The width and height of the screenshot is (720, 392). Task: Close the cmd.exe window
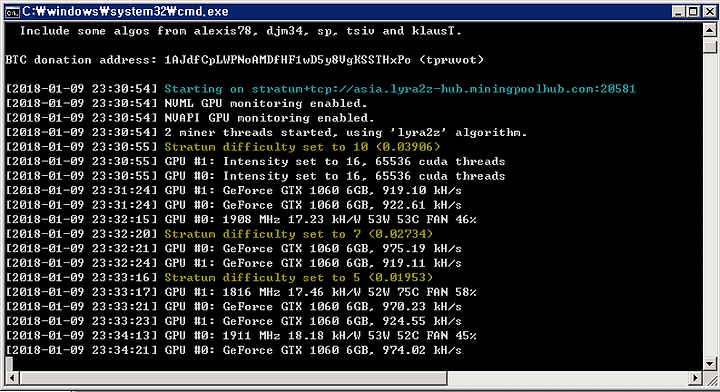(x=710, y=12)
